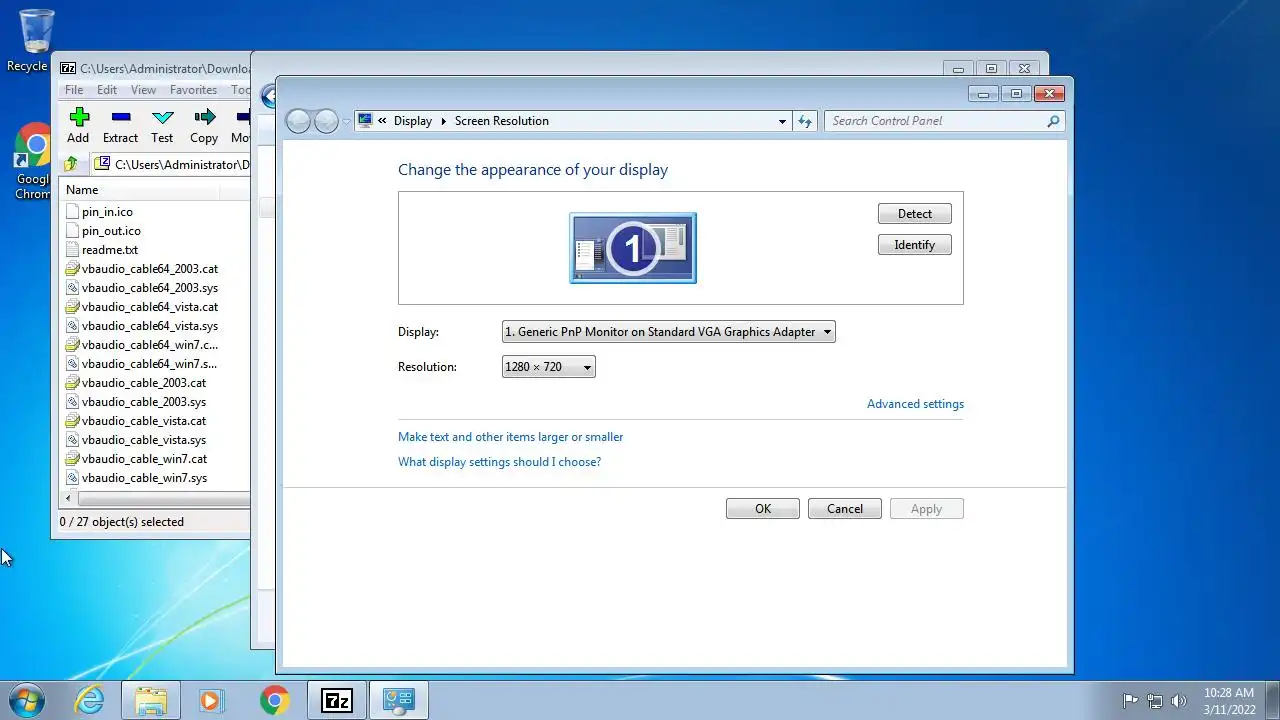Open Windows Media Player from taskbar
This screenshot has height=720, width=1280.
tap(211, 700)
